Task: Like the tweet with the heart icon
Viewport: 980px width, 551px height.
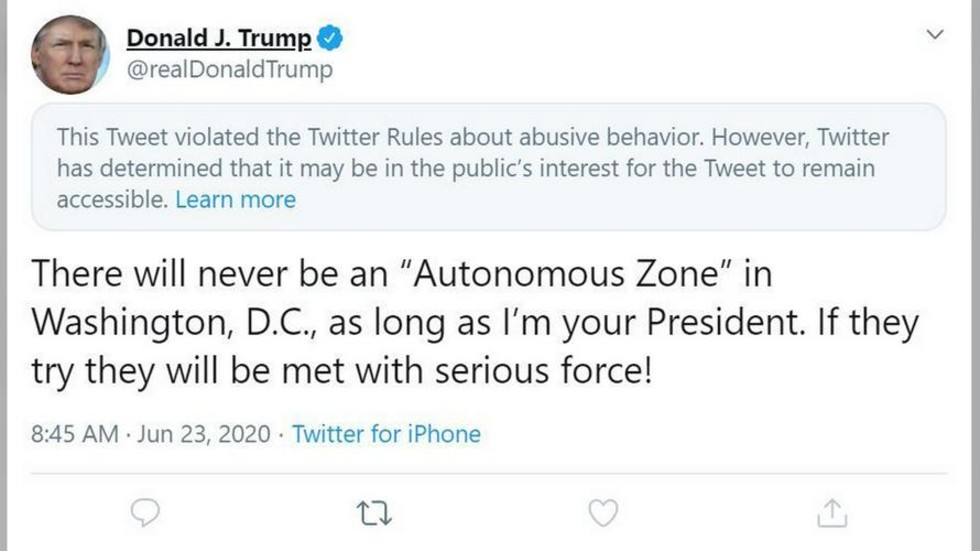Action: [x=602, y=513]
